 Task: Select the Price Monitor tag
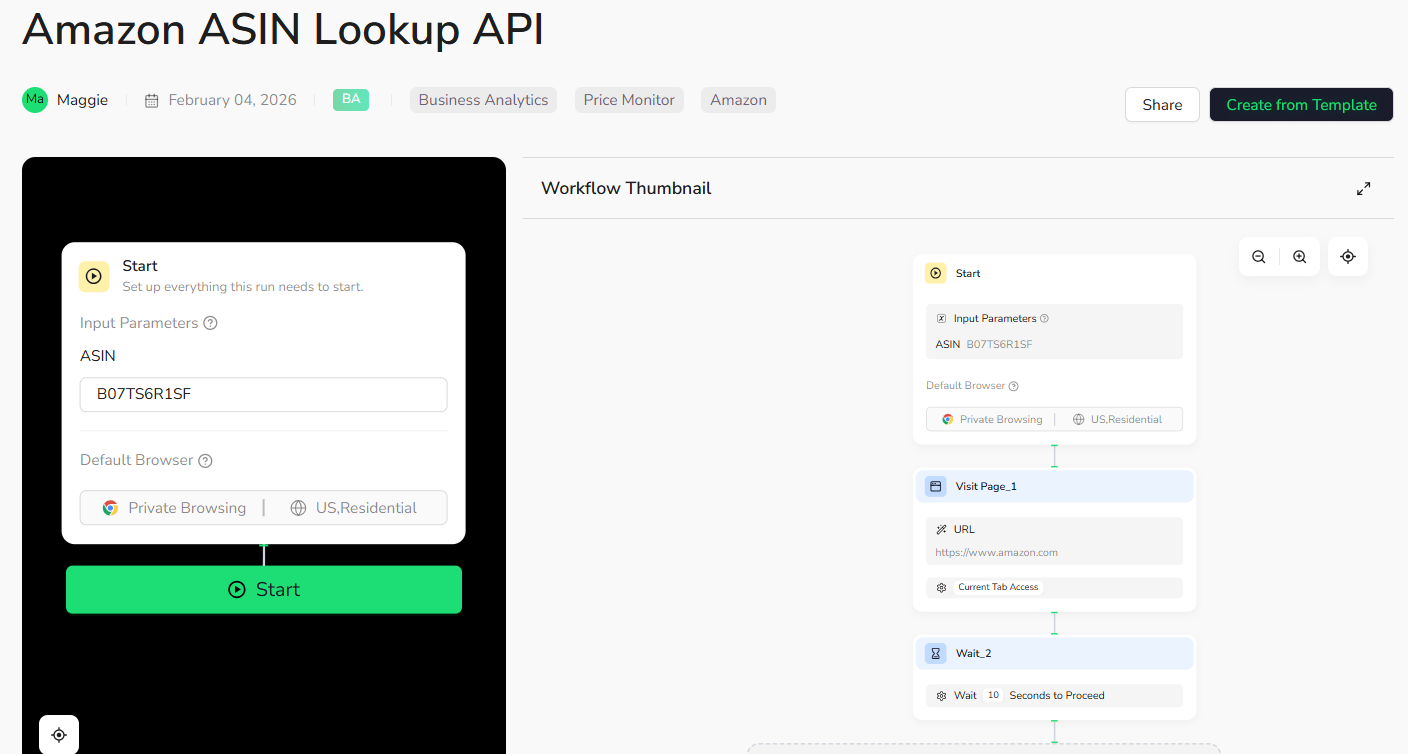[x=629, y=100]
